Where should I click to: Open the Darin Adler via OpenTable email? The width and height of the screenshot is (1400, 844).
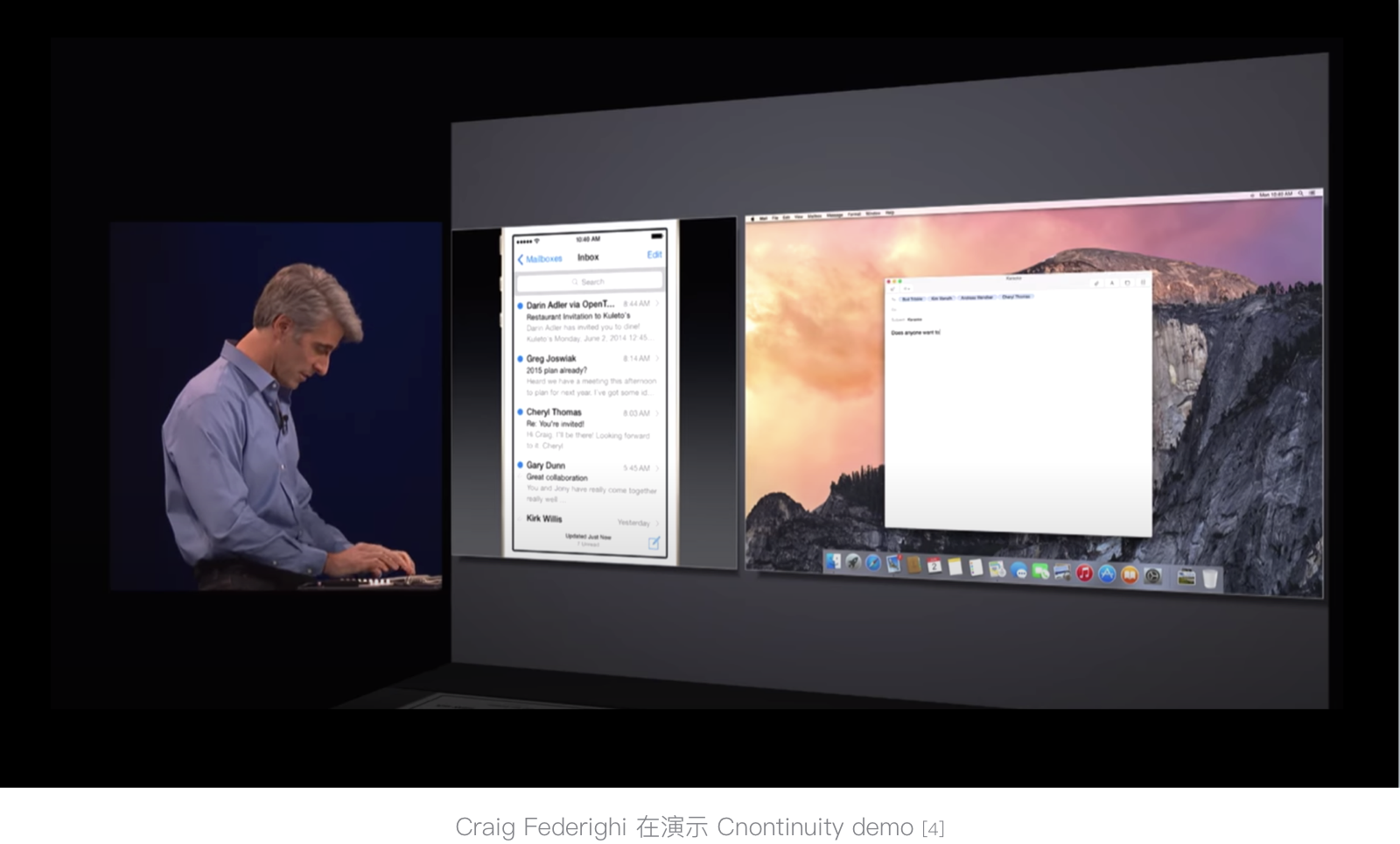pyautogui.click(x=589, y=320)
